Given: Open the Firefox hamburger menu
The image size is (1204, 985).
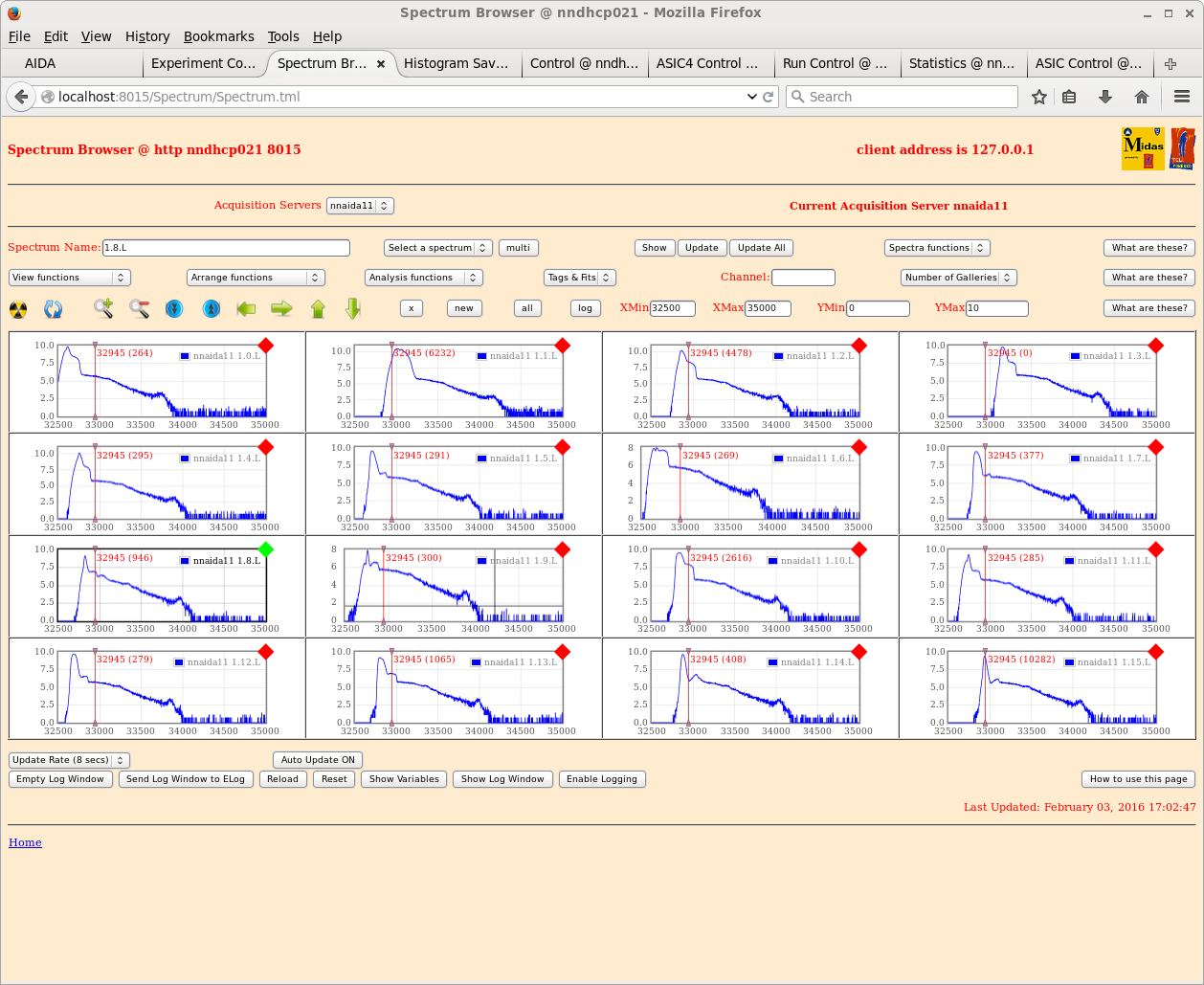Looking at the screenshot, I should (1182, 97).
